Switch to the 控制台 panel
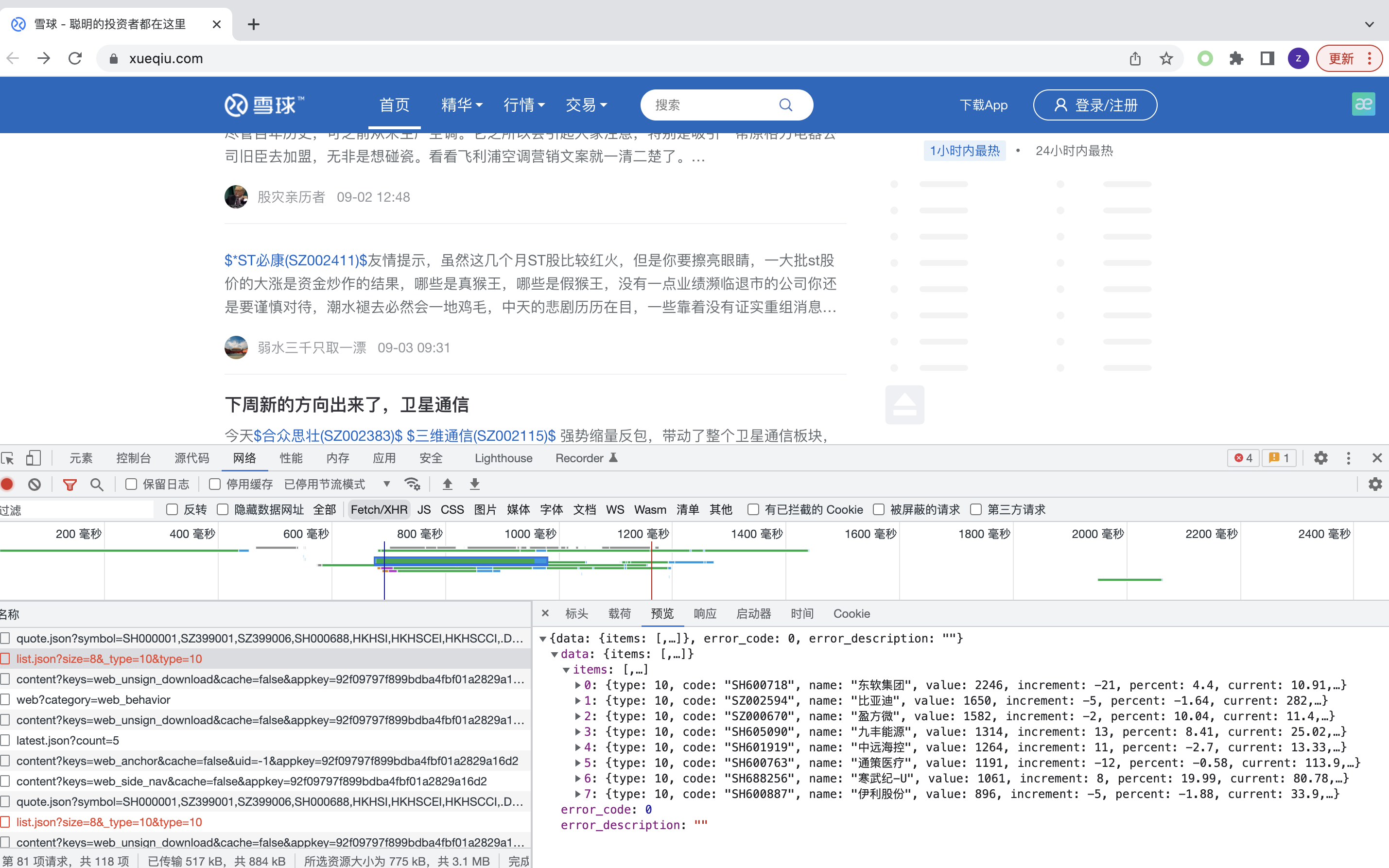The width and height of the screenshot is (1389, 868). pos(133,458)
